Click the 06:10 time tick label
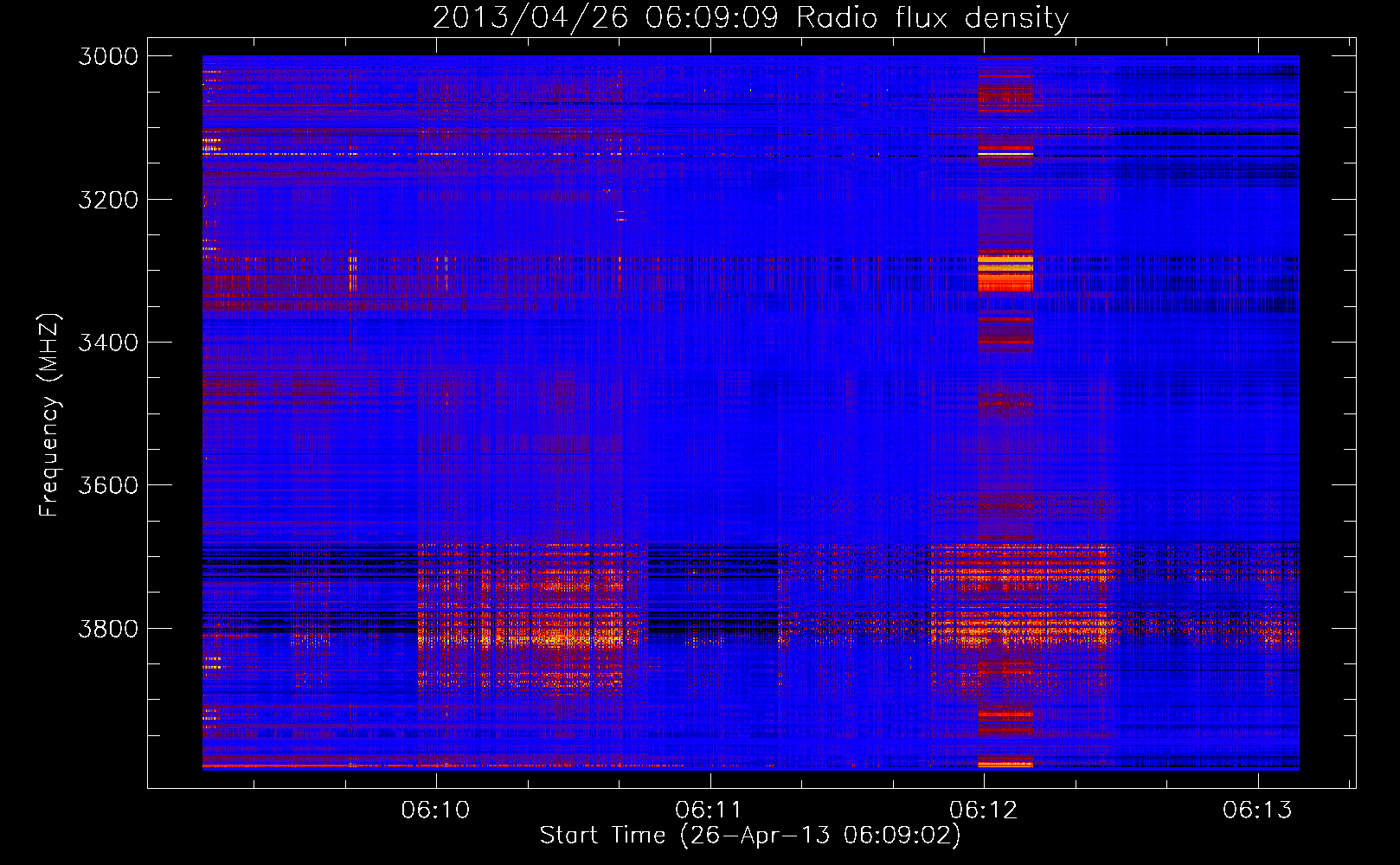Viewport: 1400px width, 865px height. point(436,810)
